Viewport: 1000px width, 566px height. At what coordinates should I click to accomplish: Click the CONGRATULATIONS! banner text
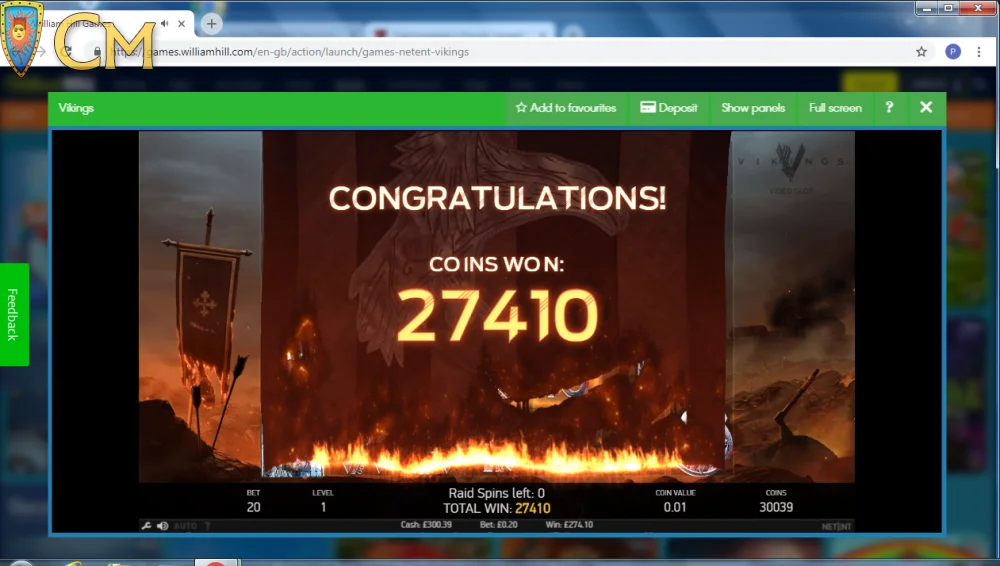(497, 198)
